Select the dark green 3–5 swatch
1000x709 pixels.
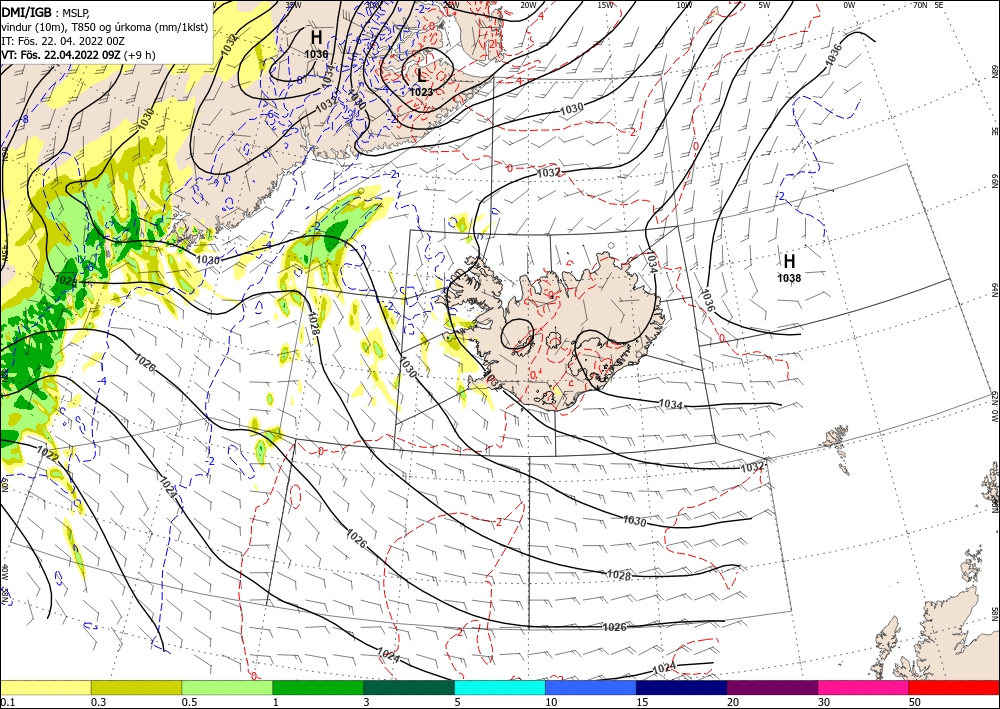(x=409, y=687)
